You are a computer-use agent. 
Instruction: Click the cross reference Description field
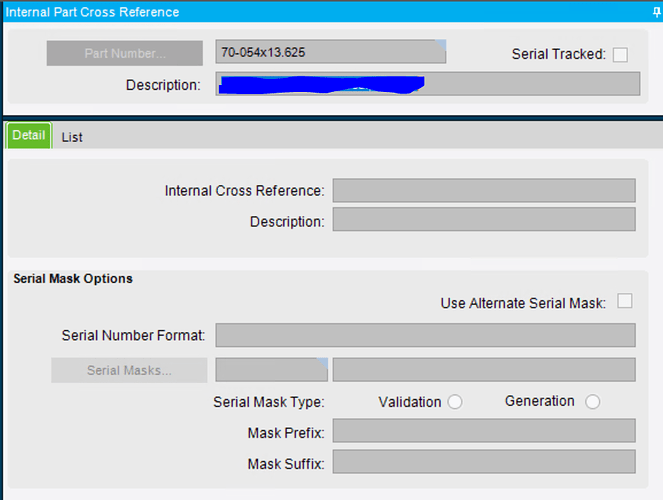pos(484,220)
